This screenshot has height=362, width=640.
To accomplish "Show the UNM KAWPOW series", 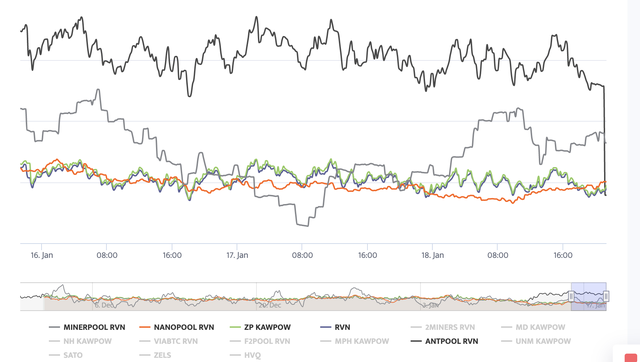I will [x=535, y=341].
